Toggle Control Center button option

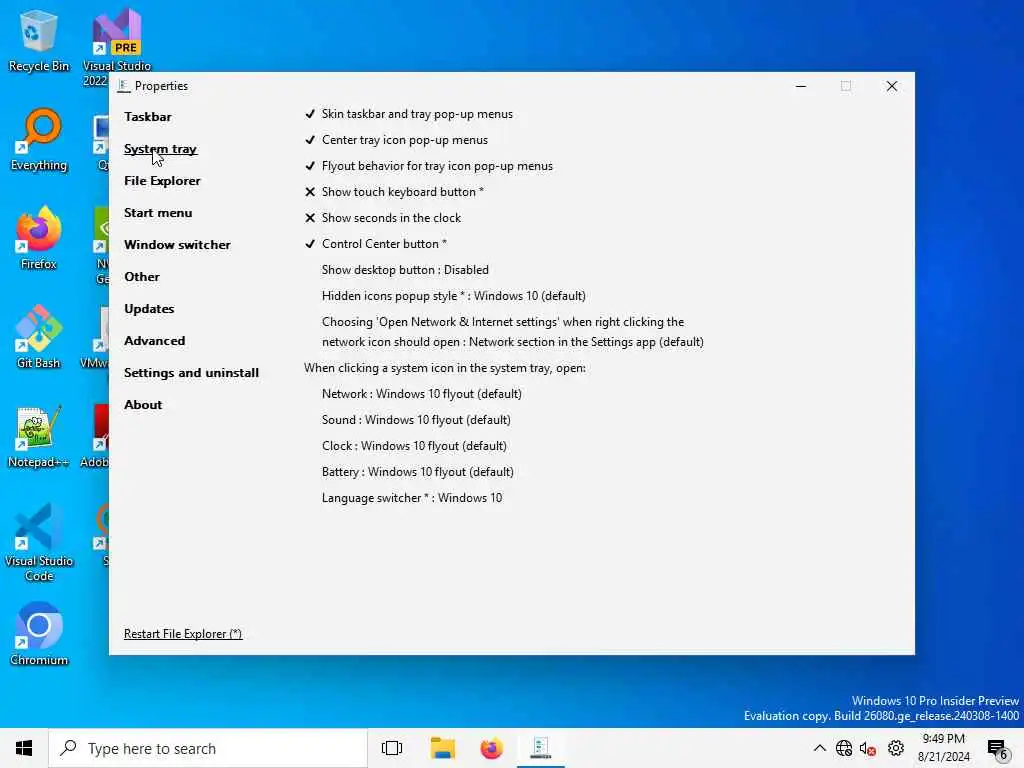pos(376,244)
